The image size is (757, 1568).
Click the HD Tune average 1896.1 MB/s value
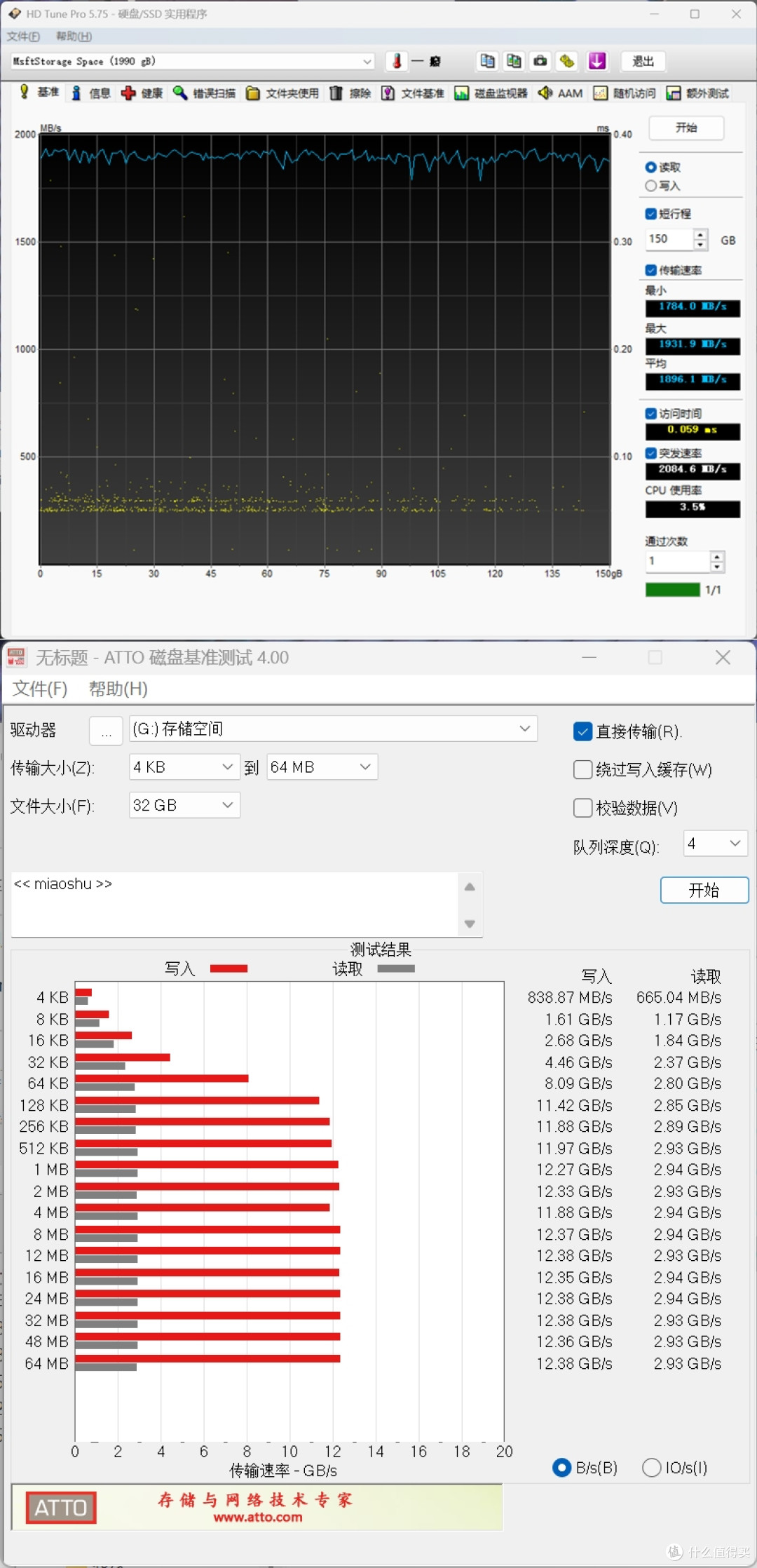click(x=693, y=379)
